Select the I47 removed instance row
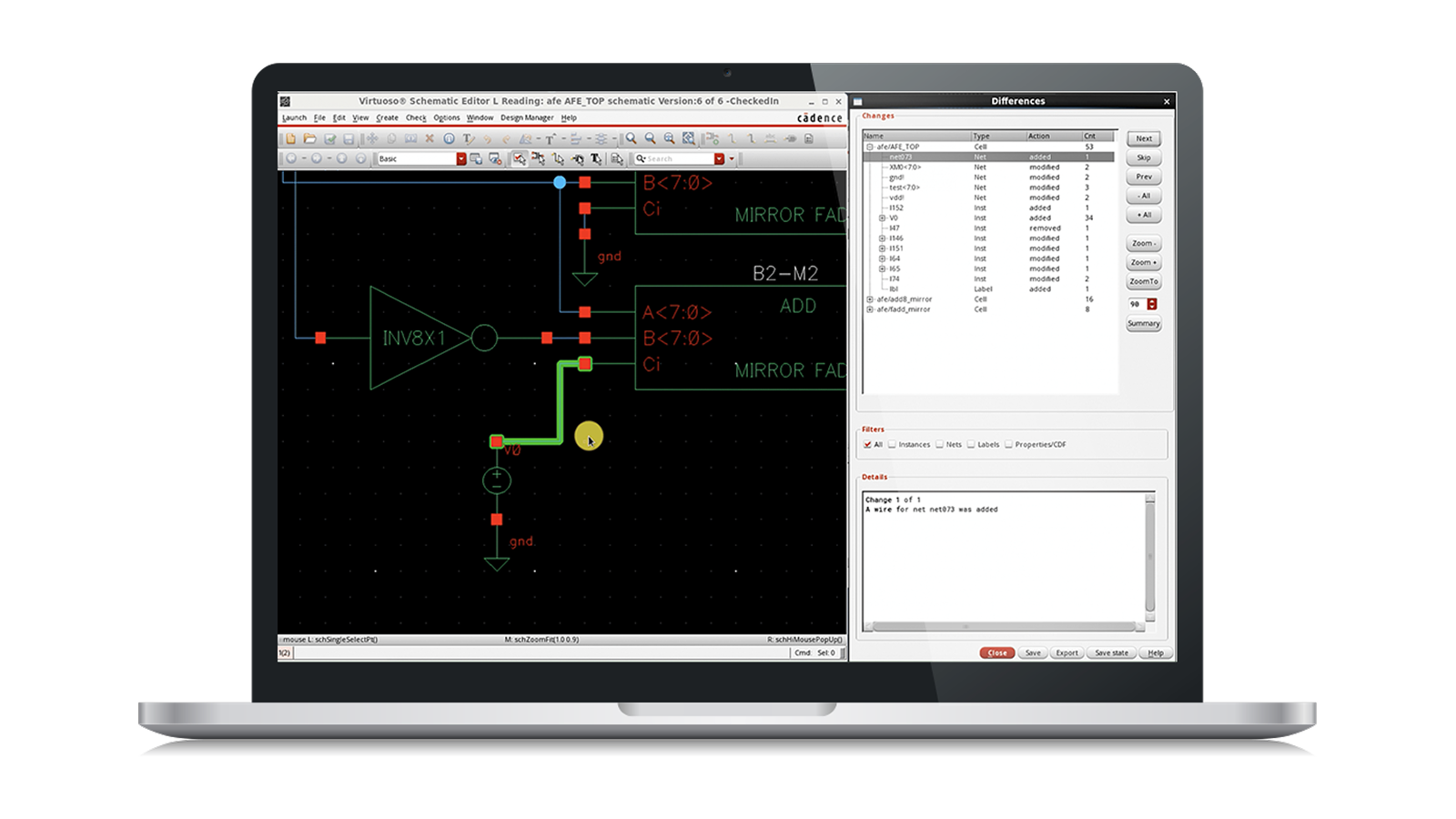This screenshot has width=1456, height=819. coord(989,228)
